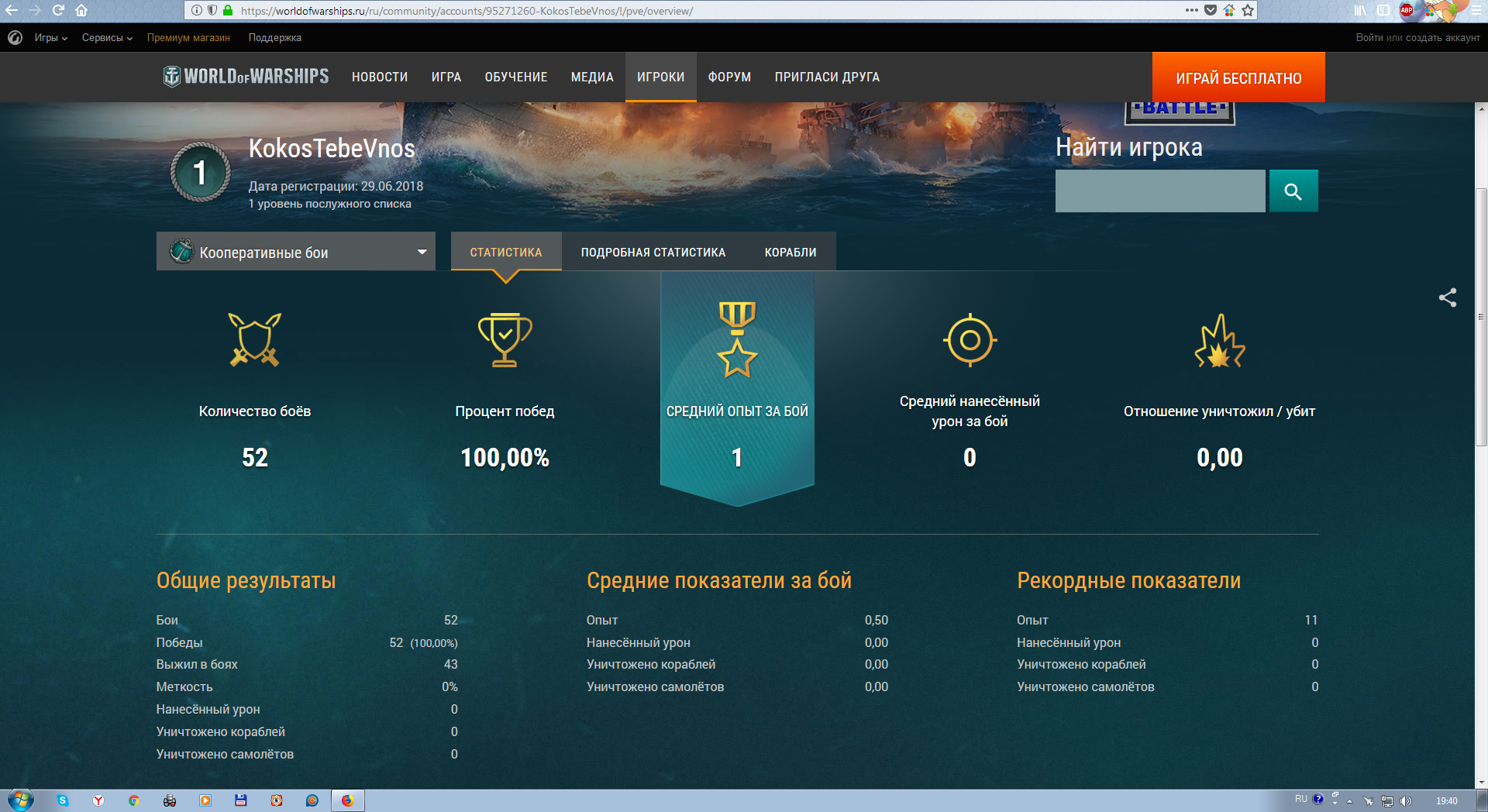Click the browser forward arrow
Screen dimensions: 1488x812
tap(34, 10)
